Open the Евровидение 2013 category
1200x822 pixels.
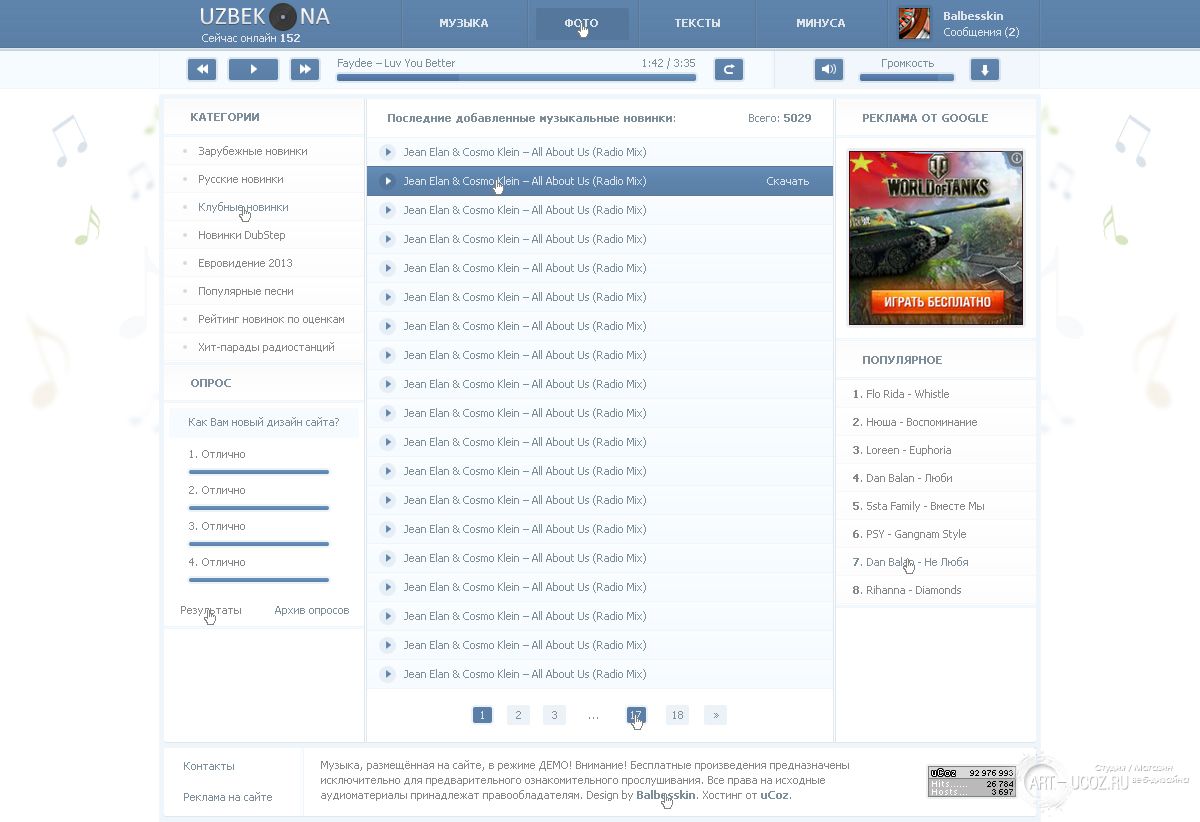[x=246, y=263]
